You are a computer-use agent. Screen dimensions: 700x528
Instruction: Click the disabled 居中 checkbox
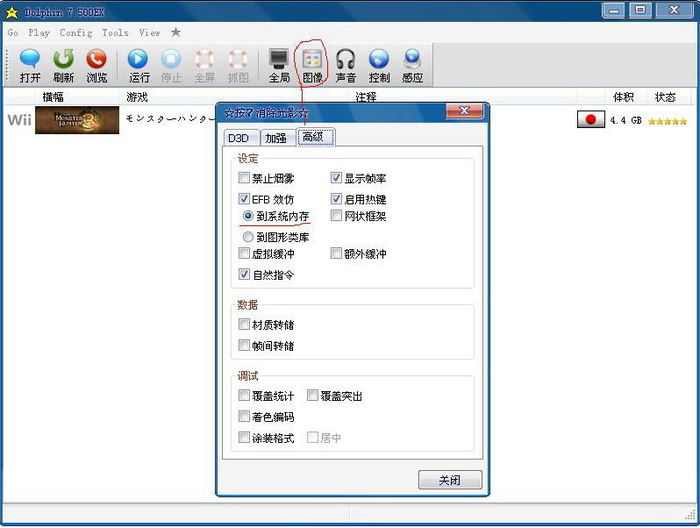[x=312, y=437]
